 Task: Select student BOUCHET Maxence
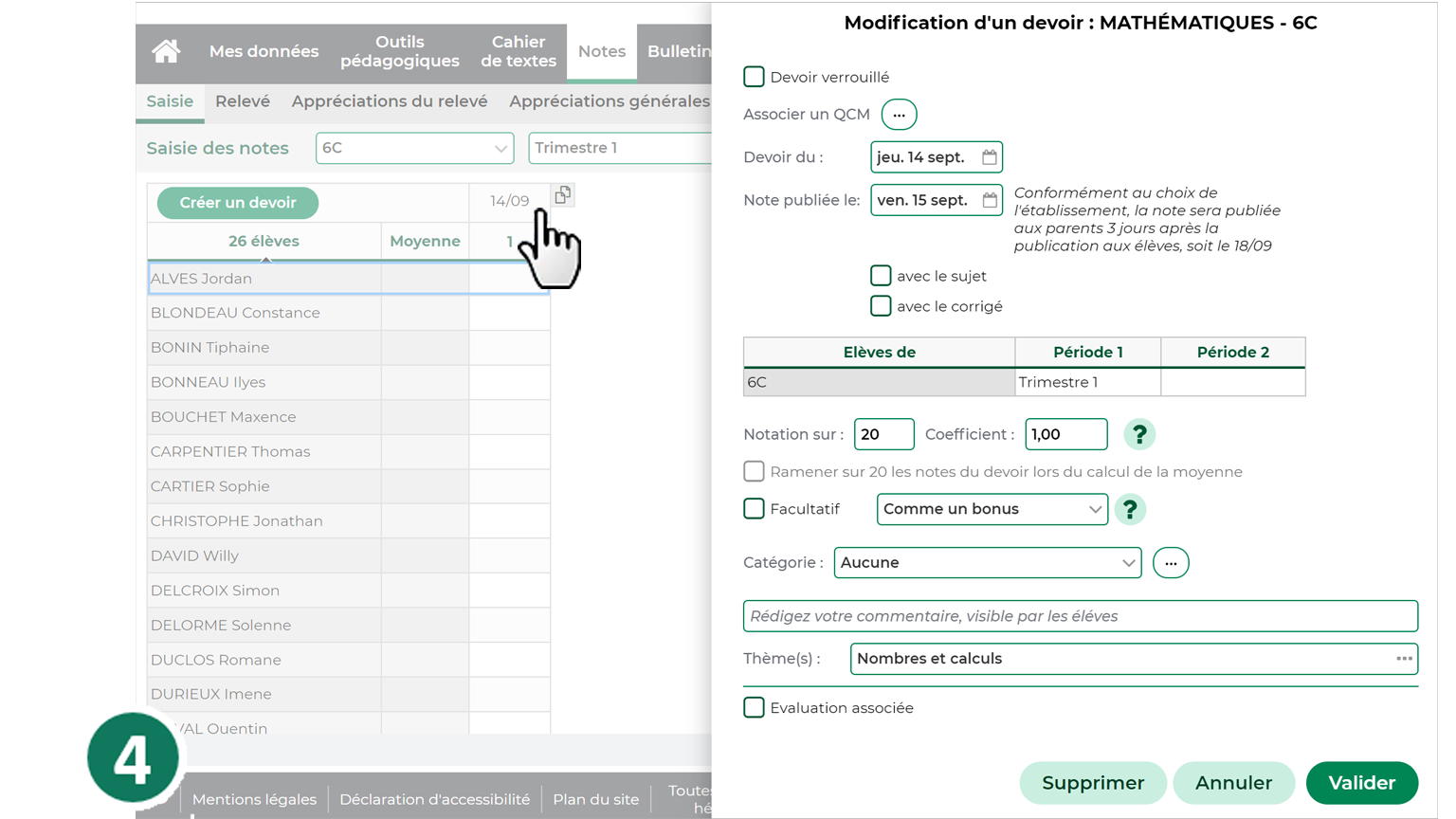(264, 417)
